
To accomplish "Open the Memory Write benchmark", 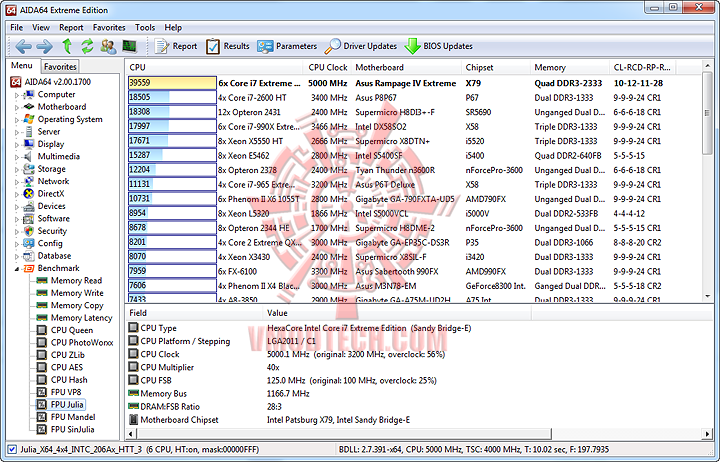I will coord(77,293).
